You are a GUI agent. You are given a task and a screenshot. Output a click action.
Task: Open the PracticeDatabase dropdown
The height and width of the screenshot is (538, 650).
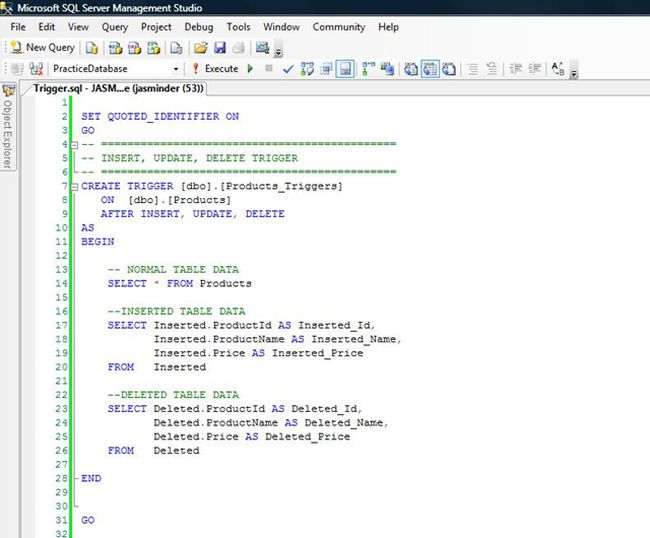[x=176, y=69]
